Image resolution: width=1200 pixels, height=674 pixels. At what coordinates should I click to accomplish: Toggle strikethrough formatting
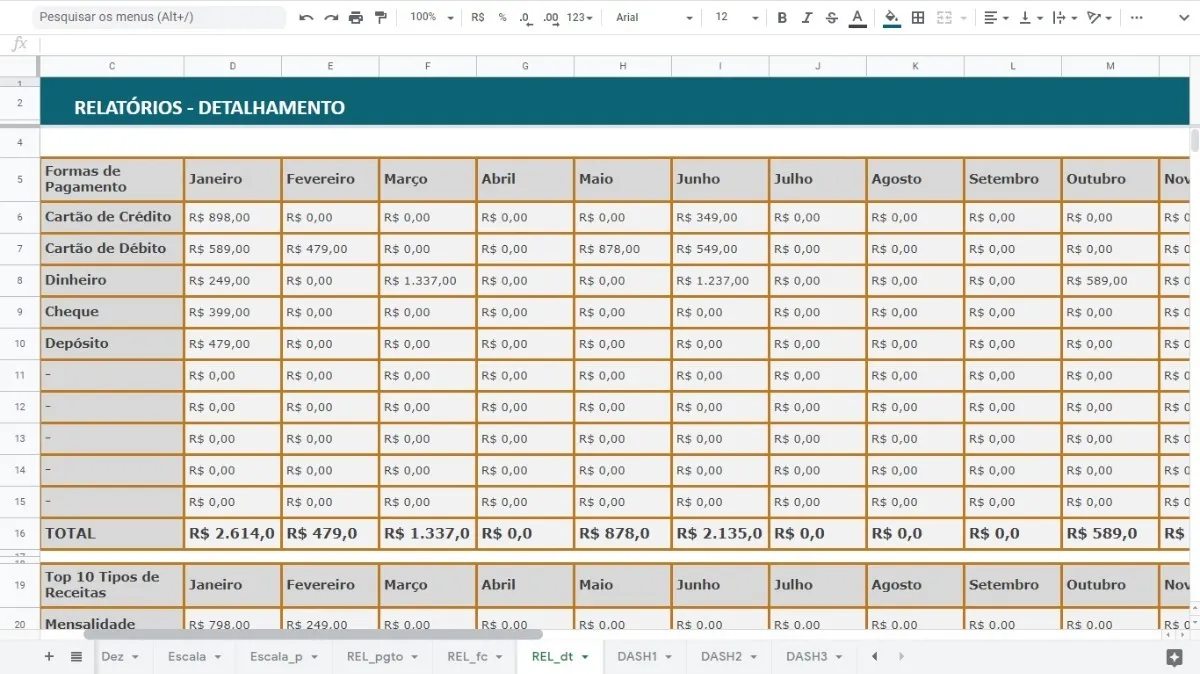[832, 18]
